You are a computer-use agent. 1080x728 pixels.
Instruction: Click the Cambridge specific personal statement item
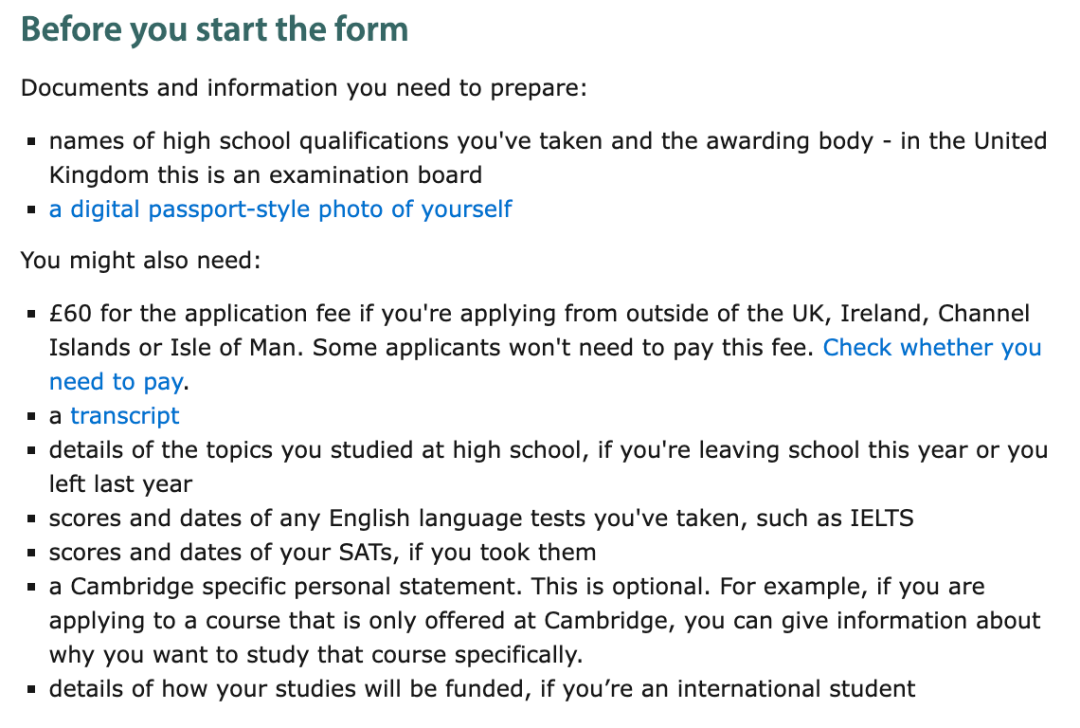pos(544,621)
